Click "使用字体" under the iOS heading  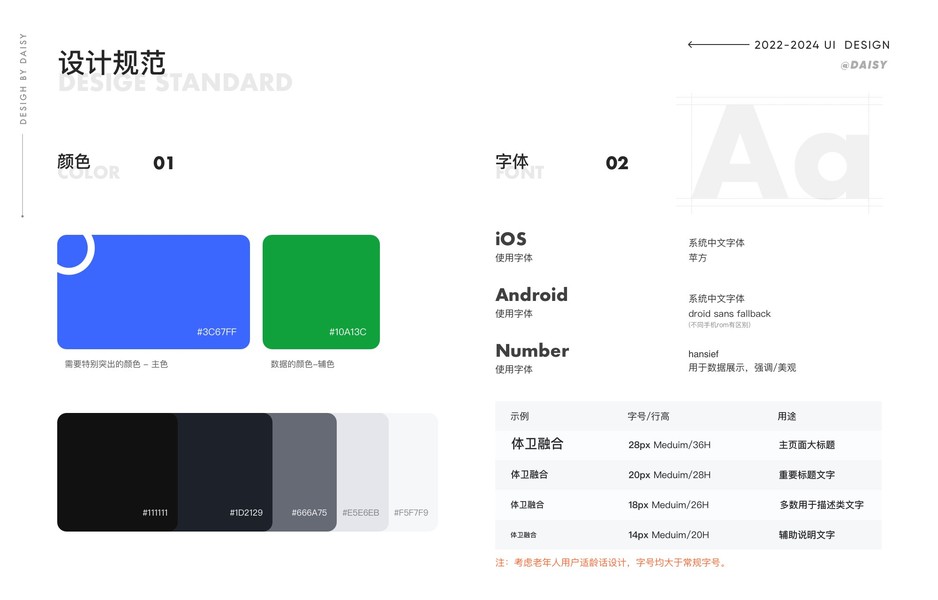[514, 258]
